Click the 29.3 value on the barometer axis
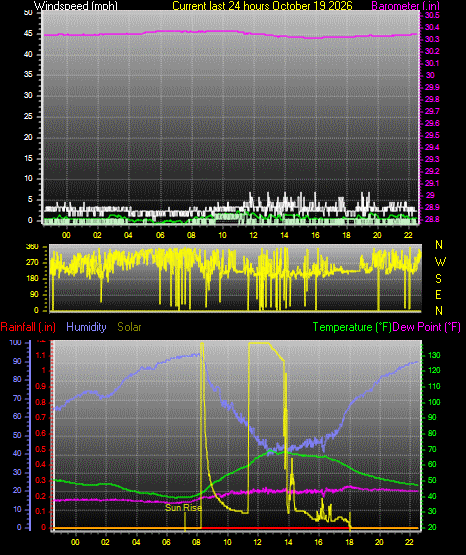466x555 pixels. 432,159
